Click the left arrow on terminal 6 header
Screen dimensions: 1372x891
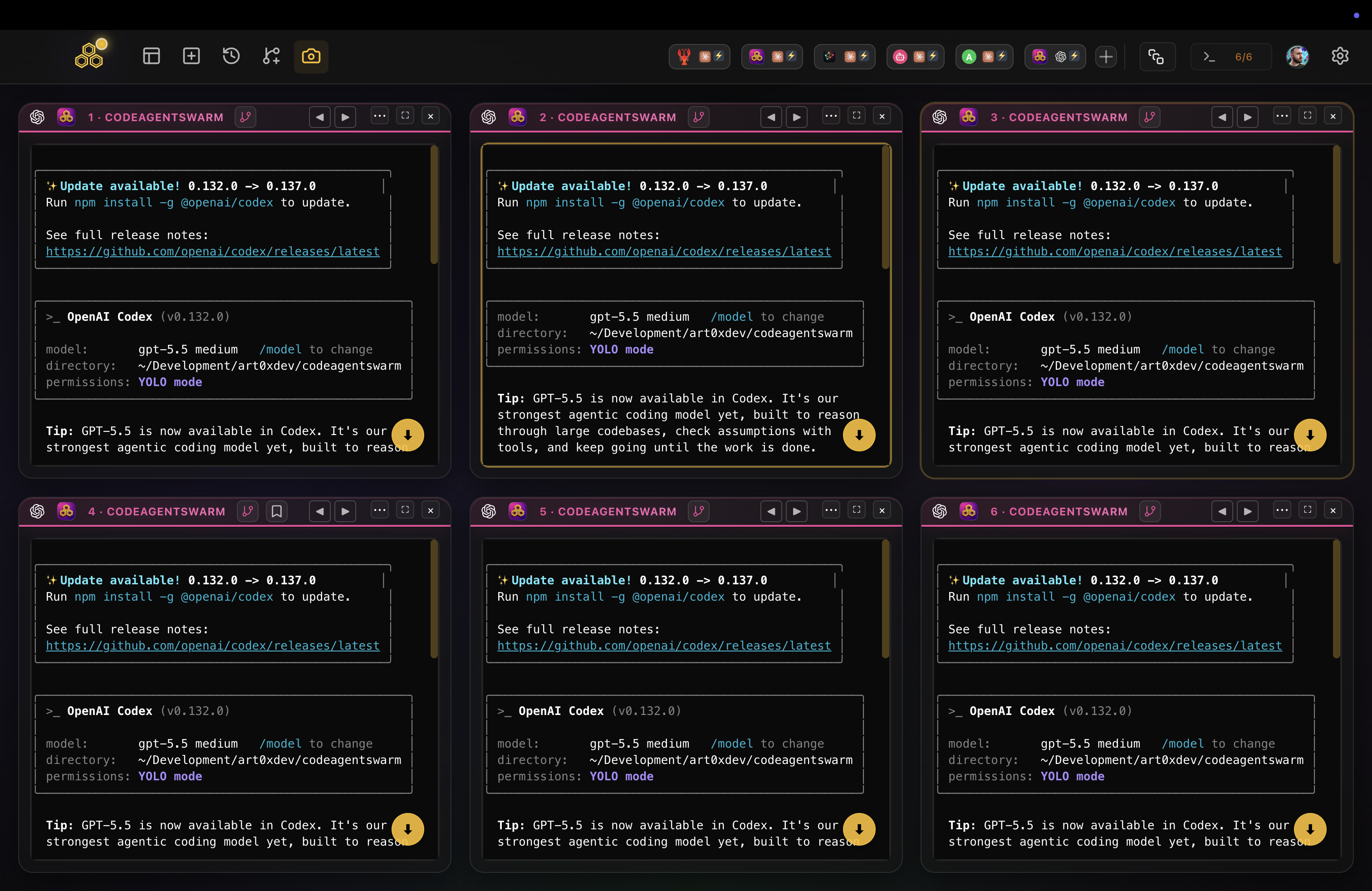[x=1221, y=511]
